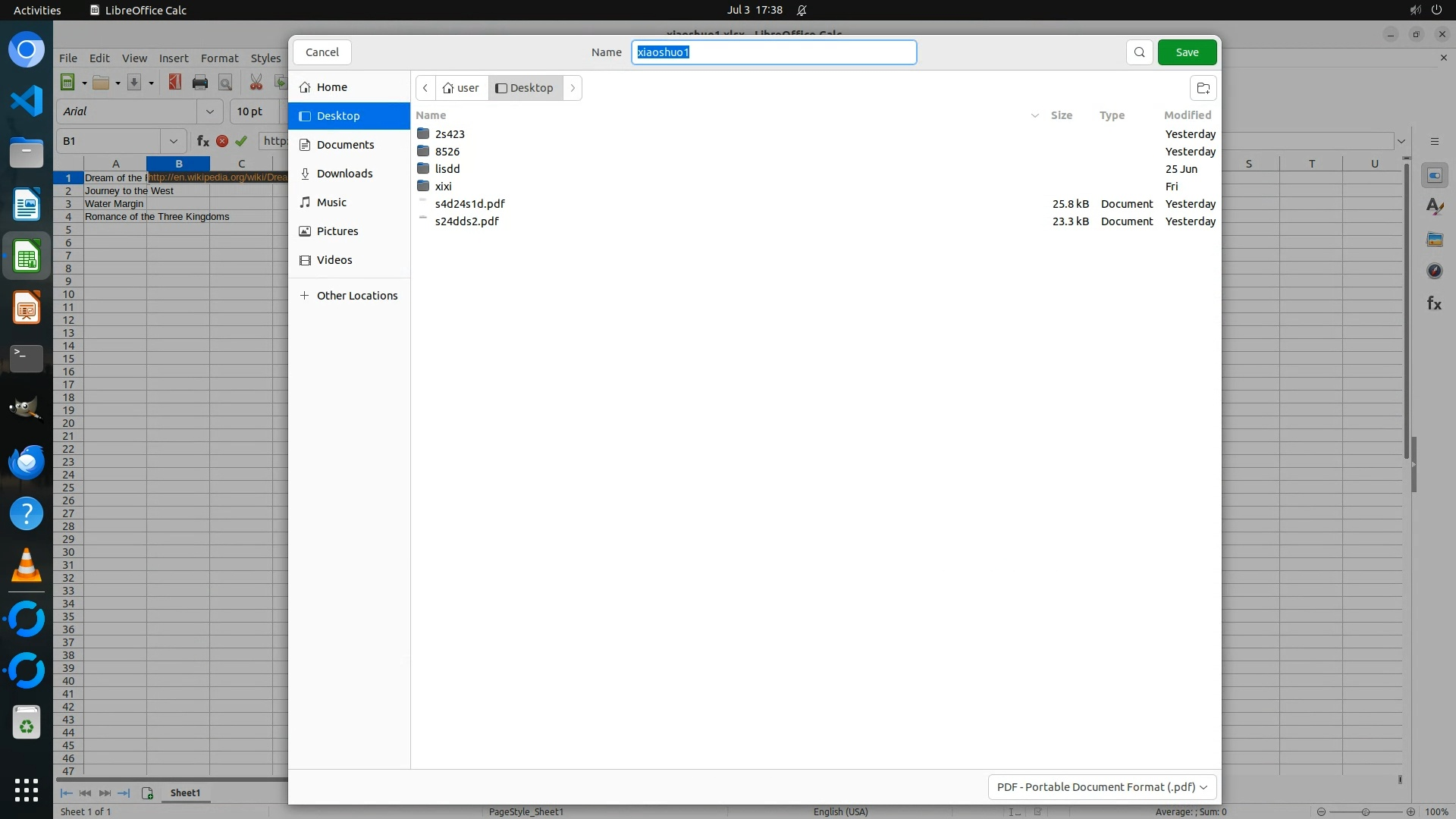Click the Export as PDF toolbar icon

click(175, 82)
